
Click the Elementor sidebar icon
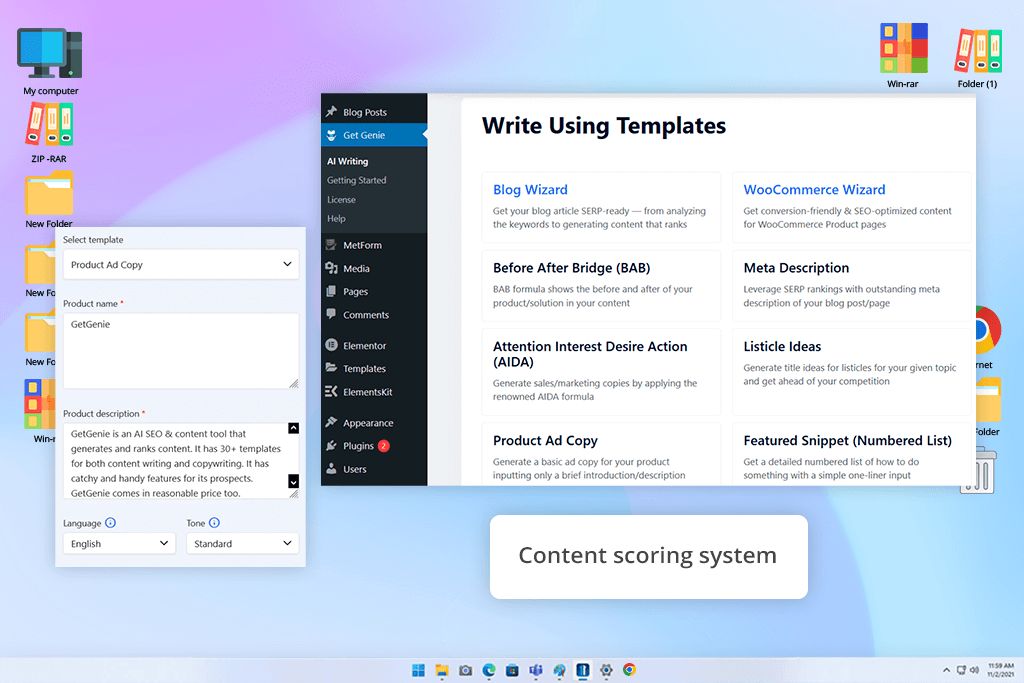[x=332, y=345]
